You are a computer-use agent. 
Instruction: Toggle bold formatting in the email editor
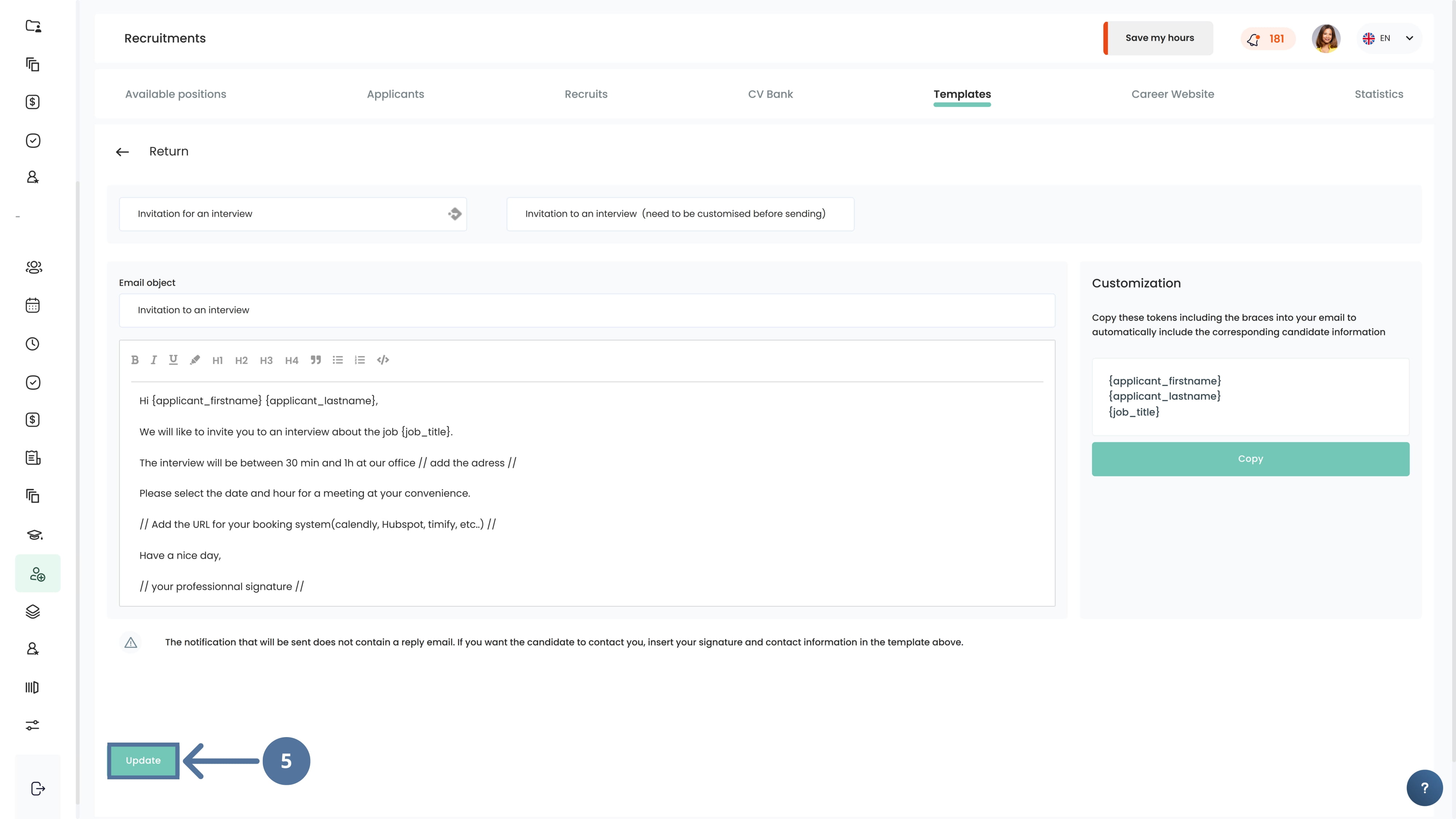pyautogui.click(x=135, y=360)
